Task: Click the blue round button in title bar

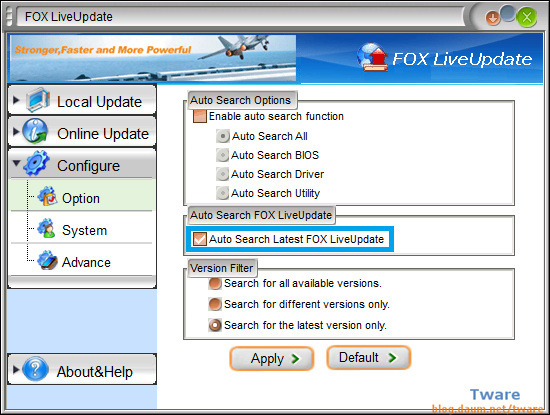Action: point(508,13)
